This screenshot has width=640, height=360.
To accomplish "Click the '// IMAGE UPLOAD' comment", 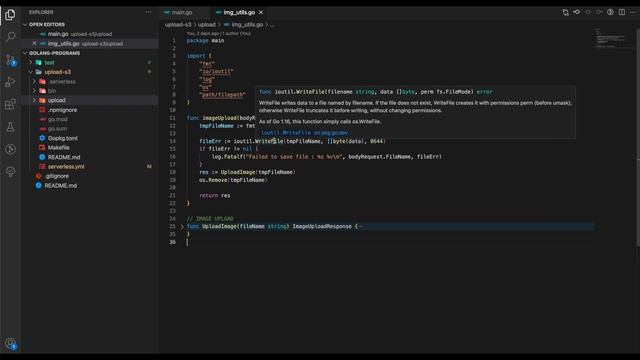I will [x=210, y=219].
